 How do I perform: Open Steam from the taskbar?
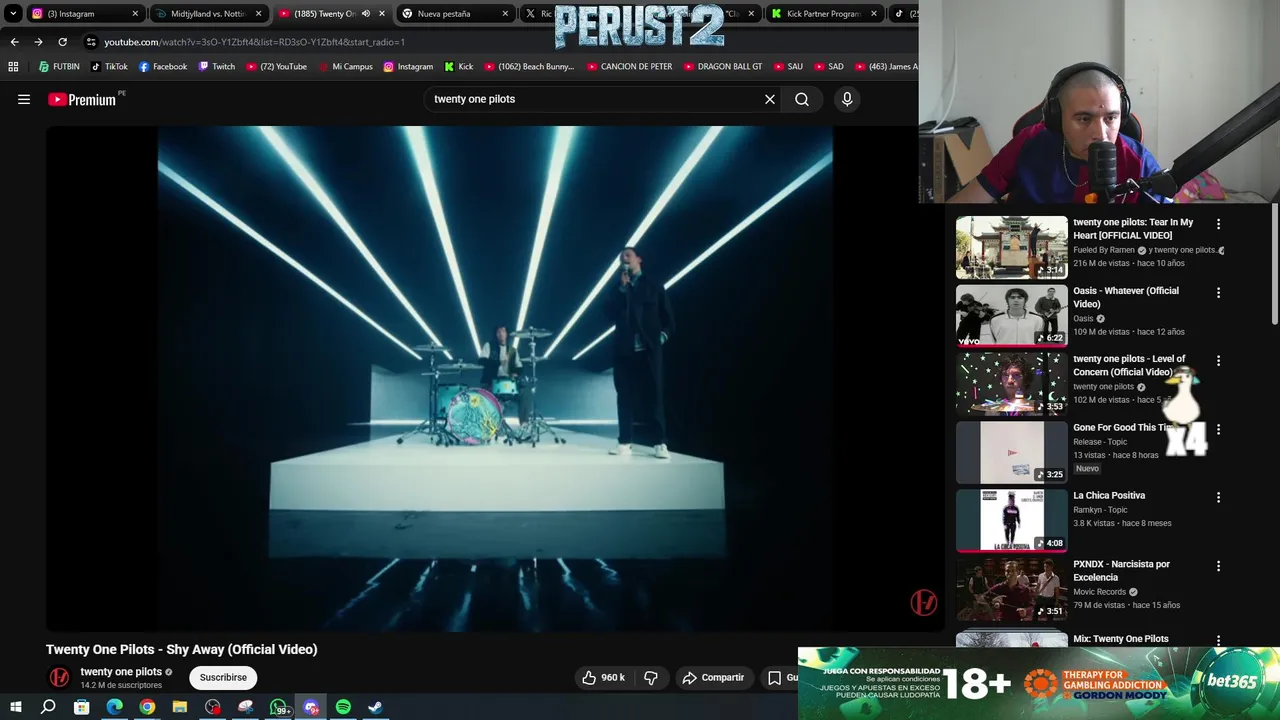tap(376, 707)
